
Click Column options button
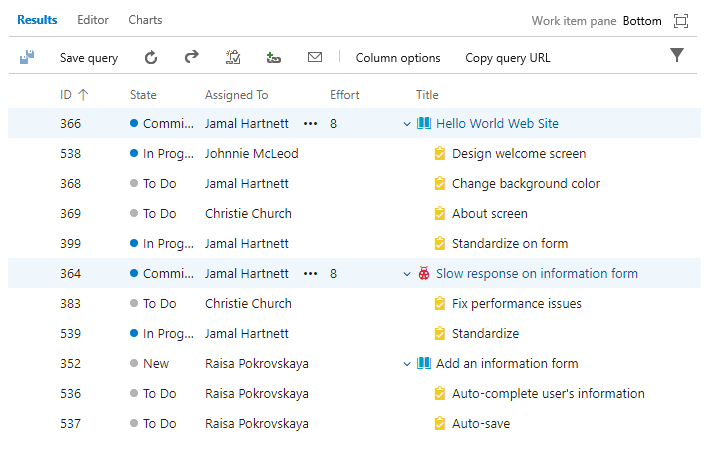click(398, 58)
